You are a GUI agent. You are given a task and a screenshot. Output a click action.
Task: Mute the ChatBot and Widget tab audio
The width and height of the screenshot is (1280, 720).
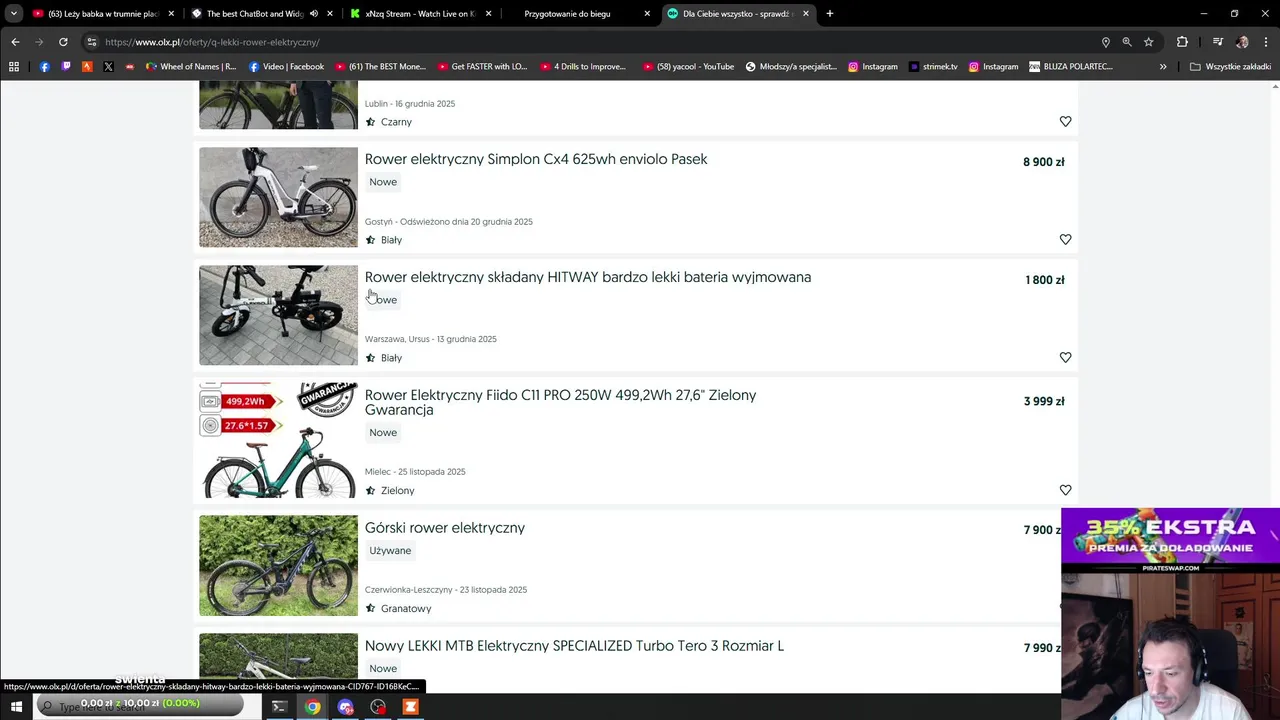(x=314, y=14)
